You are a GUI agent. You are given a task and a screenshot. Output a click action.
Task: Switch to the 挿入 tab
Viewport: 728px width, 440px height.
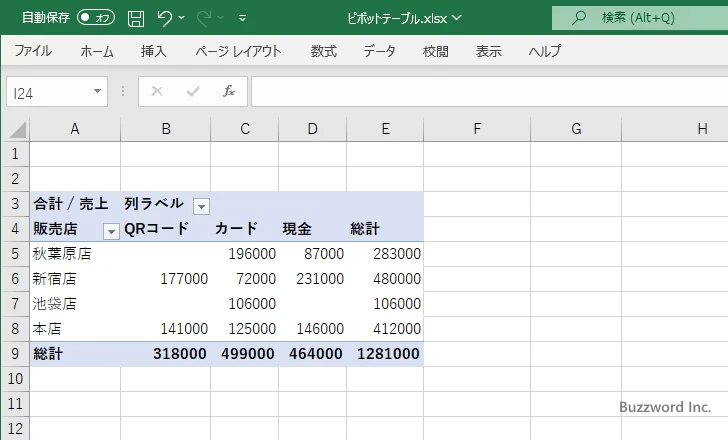click(154, 51)
